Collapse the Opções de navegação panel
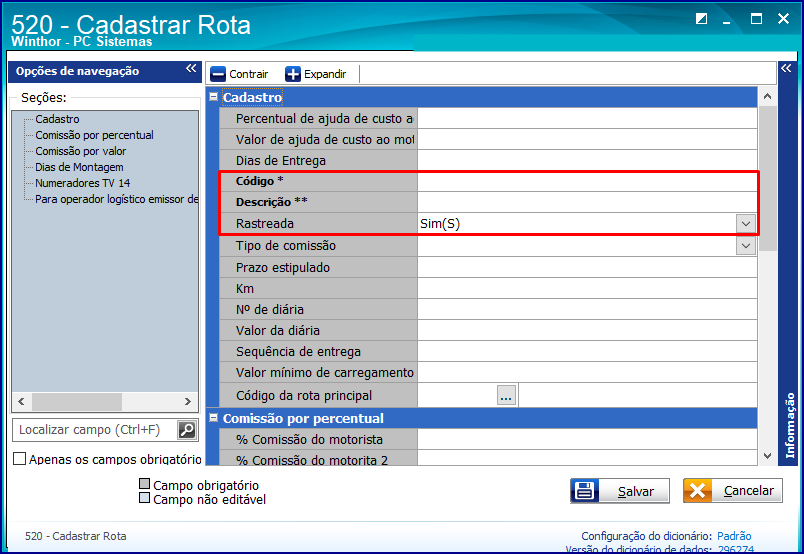 pos(191,68)
